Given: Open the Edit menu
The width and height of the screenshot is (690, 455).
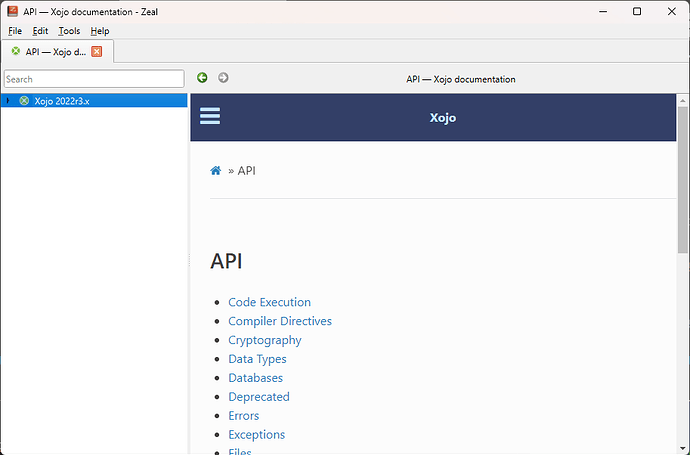Looking at the screenshot, I should pos(40,31).
